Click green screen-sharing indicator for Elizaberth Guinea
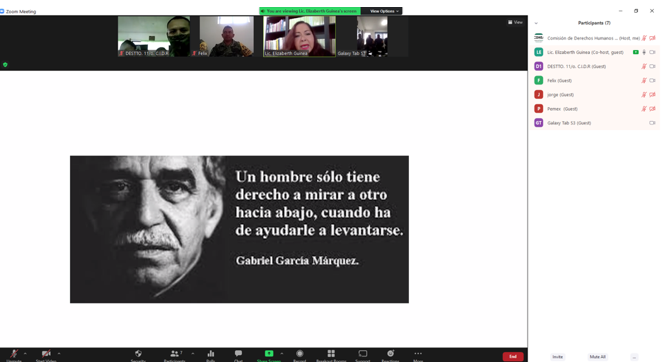 (636, 52)
